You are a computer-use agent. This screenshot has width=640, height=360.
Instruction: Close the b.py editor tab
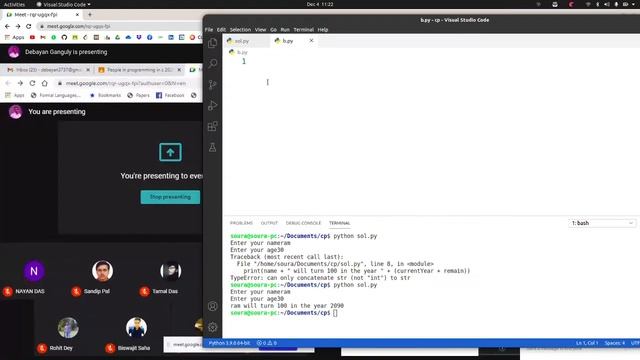(311, 40)
